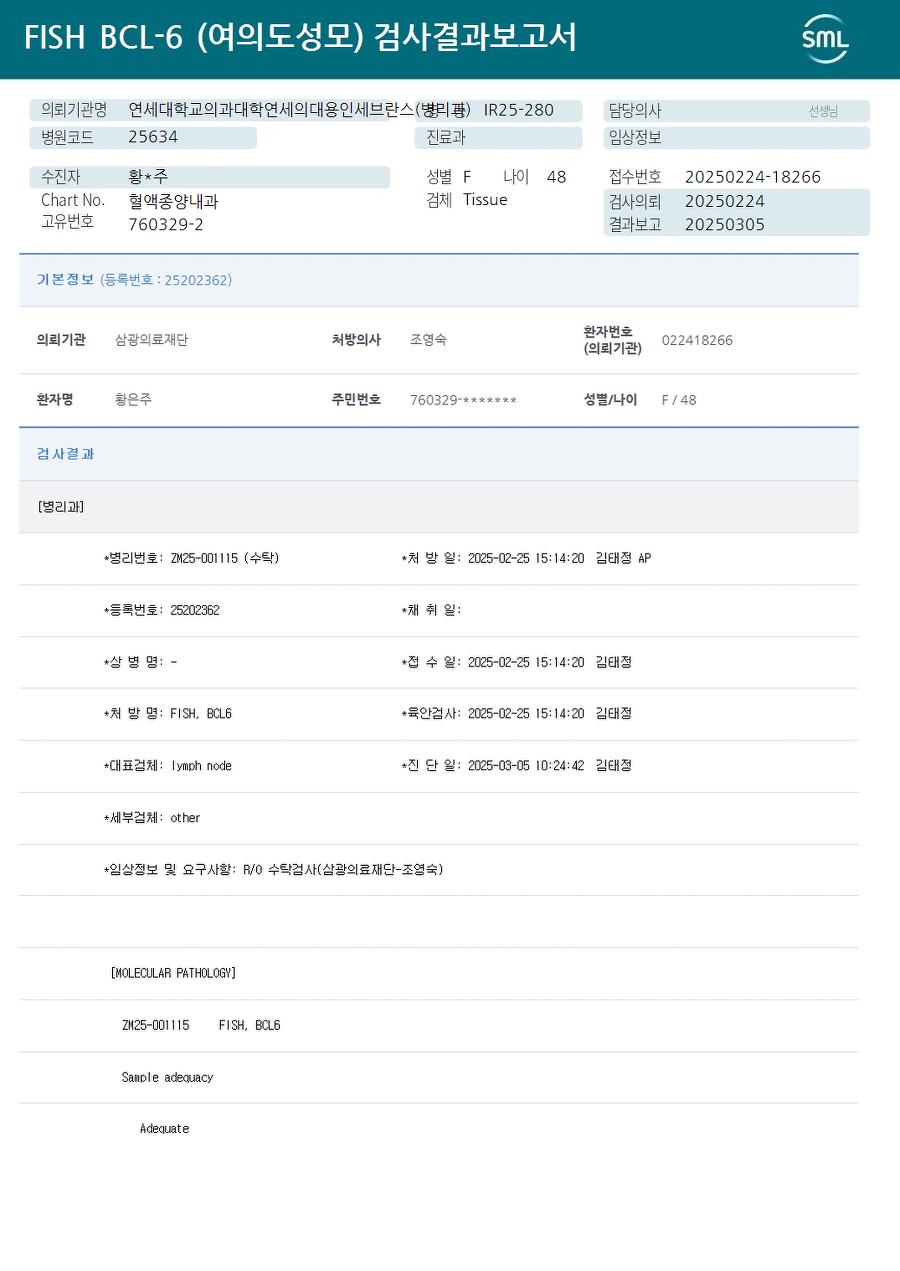Click the SML logo icon
Image resolution: width=900 pixels, height=1271 pixels.
point(825,39)
